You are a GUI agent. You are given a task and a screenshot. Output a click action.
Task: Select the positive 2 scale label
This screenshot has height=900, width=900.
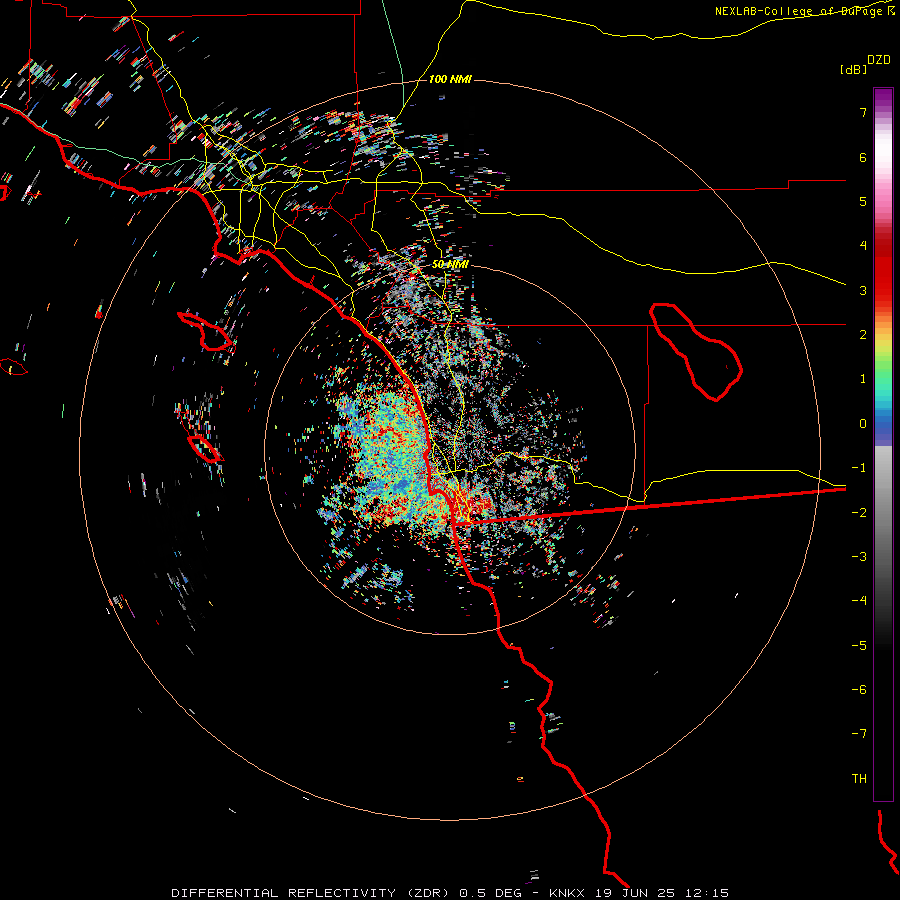click(x=863, y=335)
